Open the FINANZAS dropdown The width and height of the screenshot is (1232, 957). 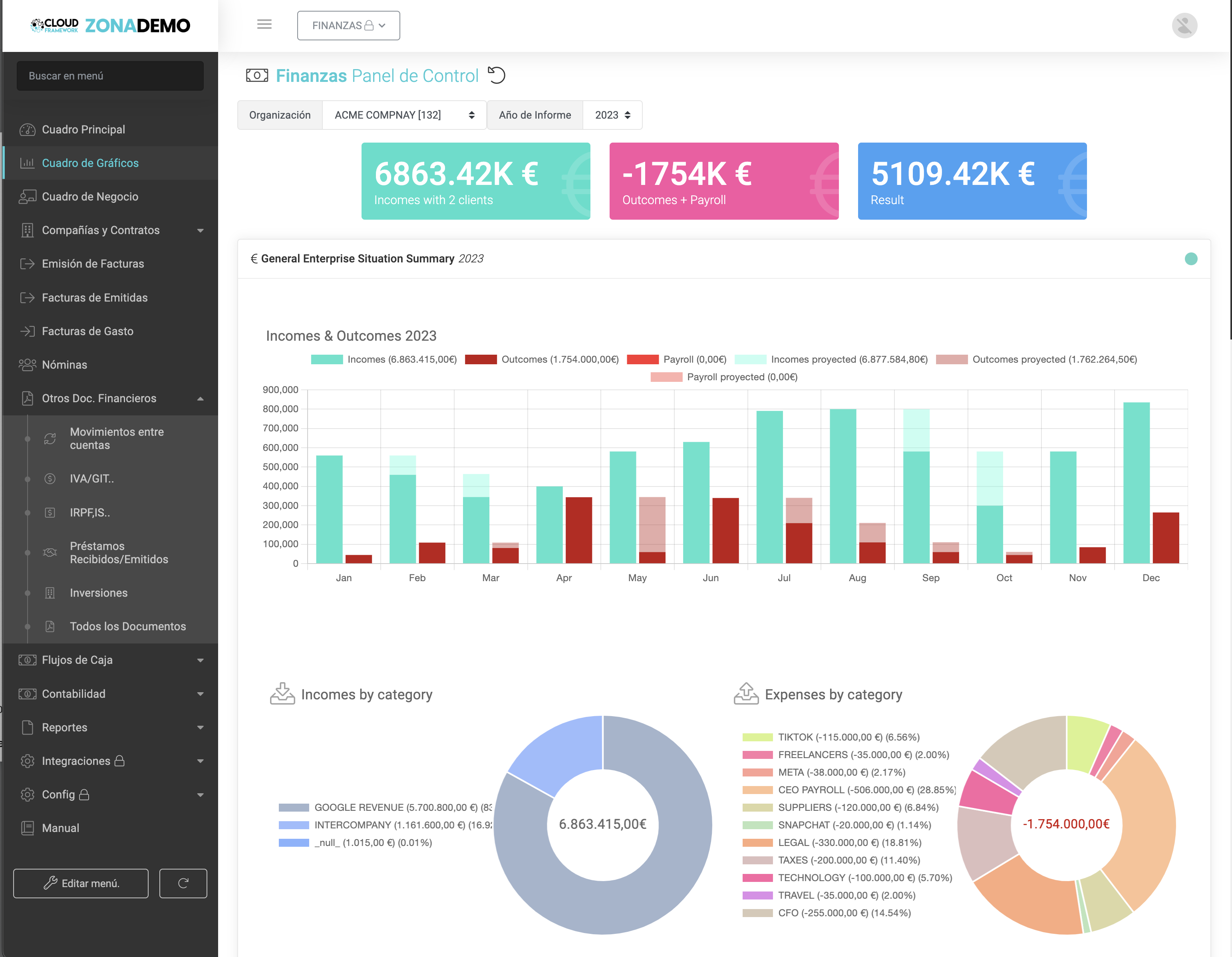tap(348, 26)
